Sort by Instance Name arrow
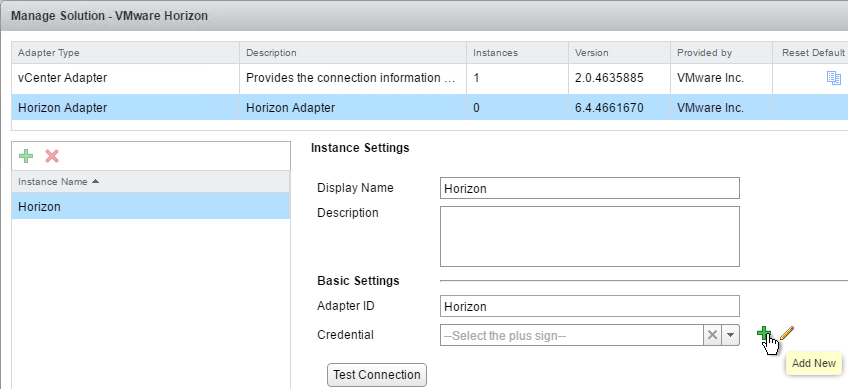Screen dimensions: 848x389 pyautogui.click(x=96, y=182)
